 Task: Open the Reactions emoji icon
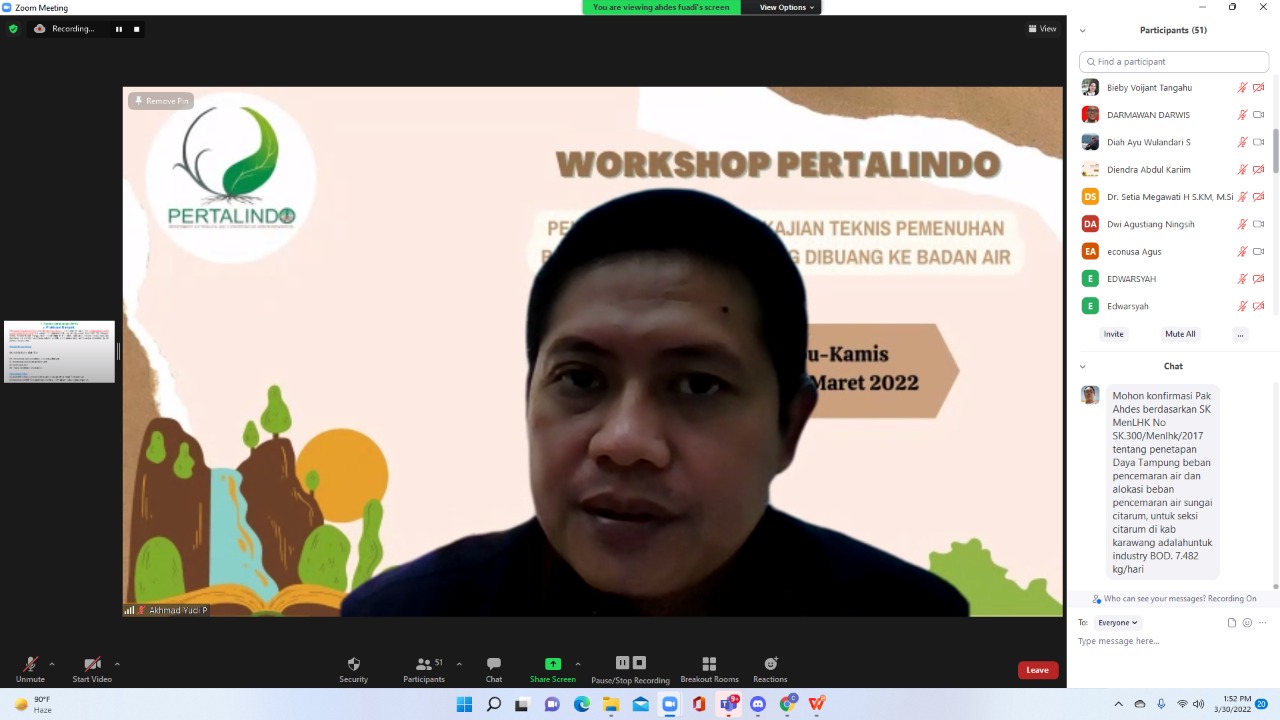[770, 665]
